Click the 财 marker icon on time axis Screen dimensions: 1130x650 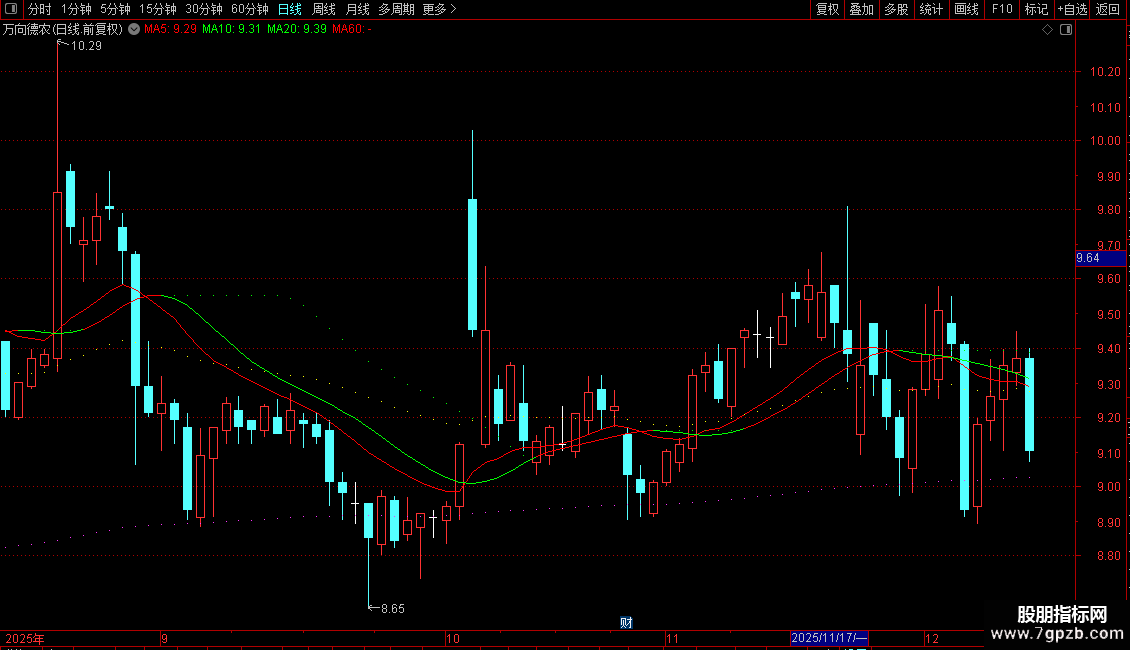pos(626,623)
